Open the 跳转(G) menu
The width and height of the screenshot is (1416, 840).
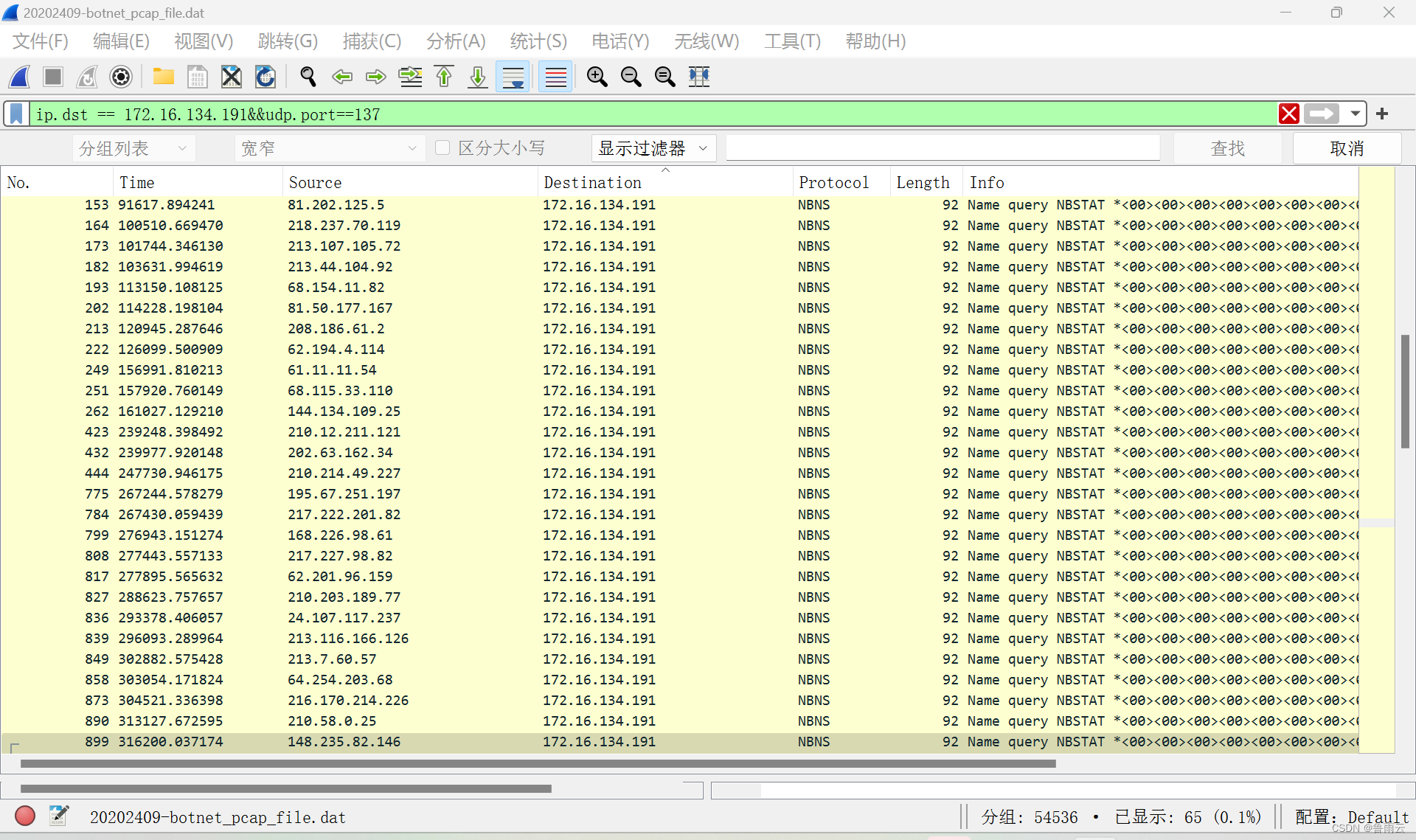pos(288,41)
